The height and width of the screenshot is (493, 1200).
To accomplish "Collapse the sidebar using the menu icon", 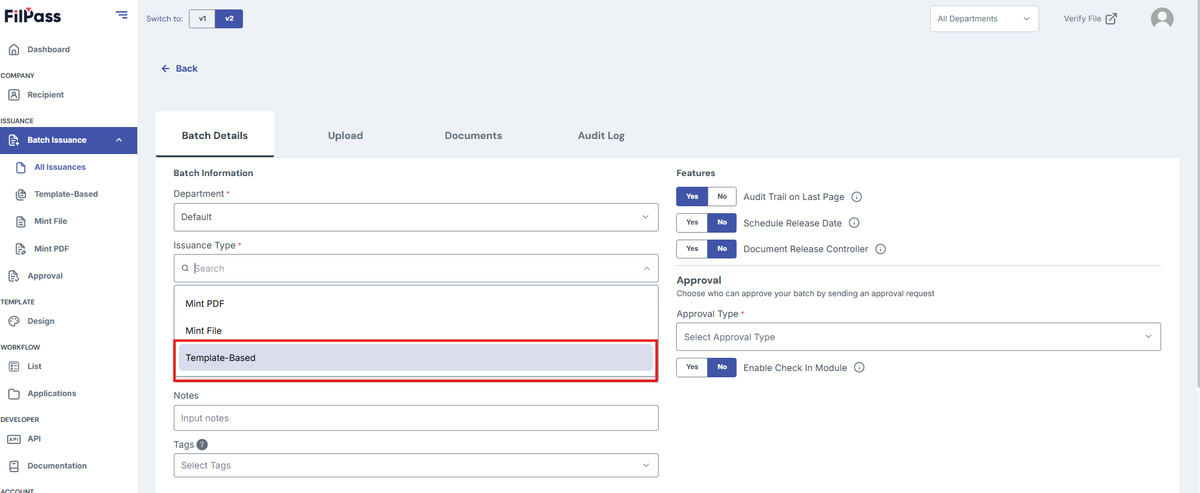I will [x=121, y=15].
